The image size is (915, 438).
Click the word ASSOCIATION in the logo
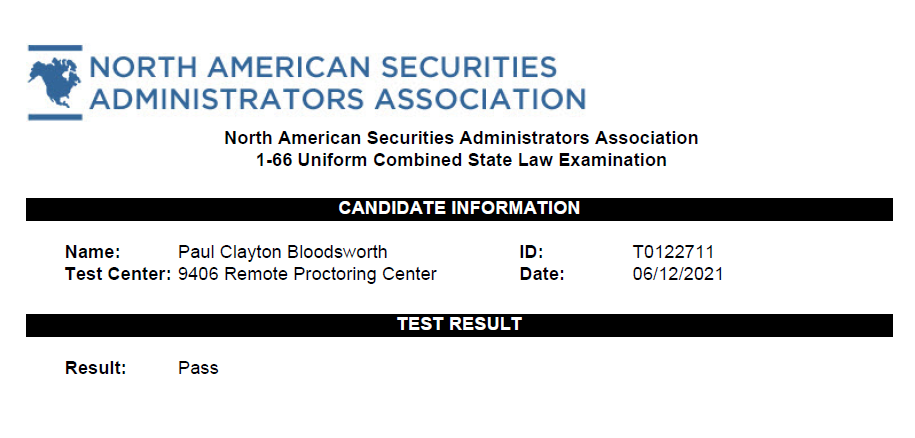coord(480,99)
